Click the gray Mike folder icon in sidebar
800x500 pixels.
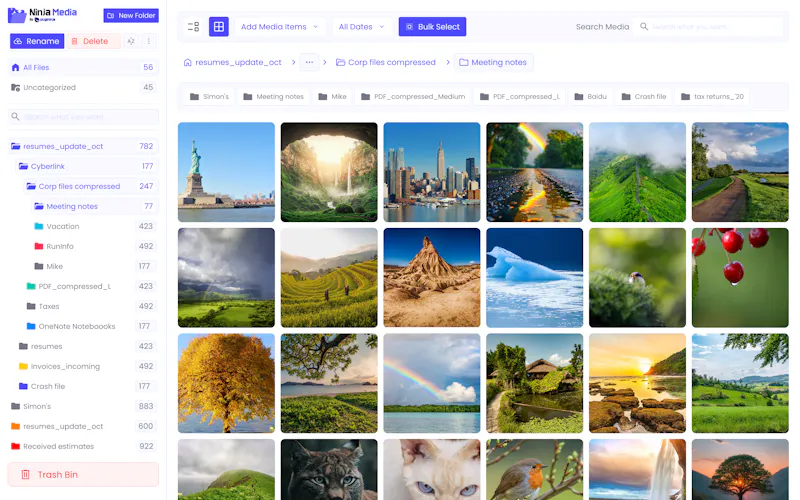pos(39,266)
